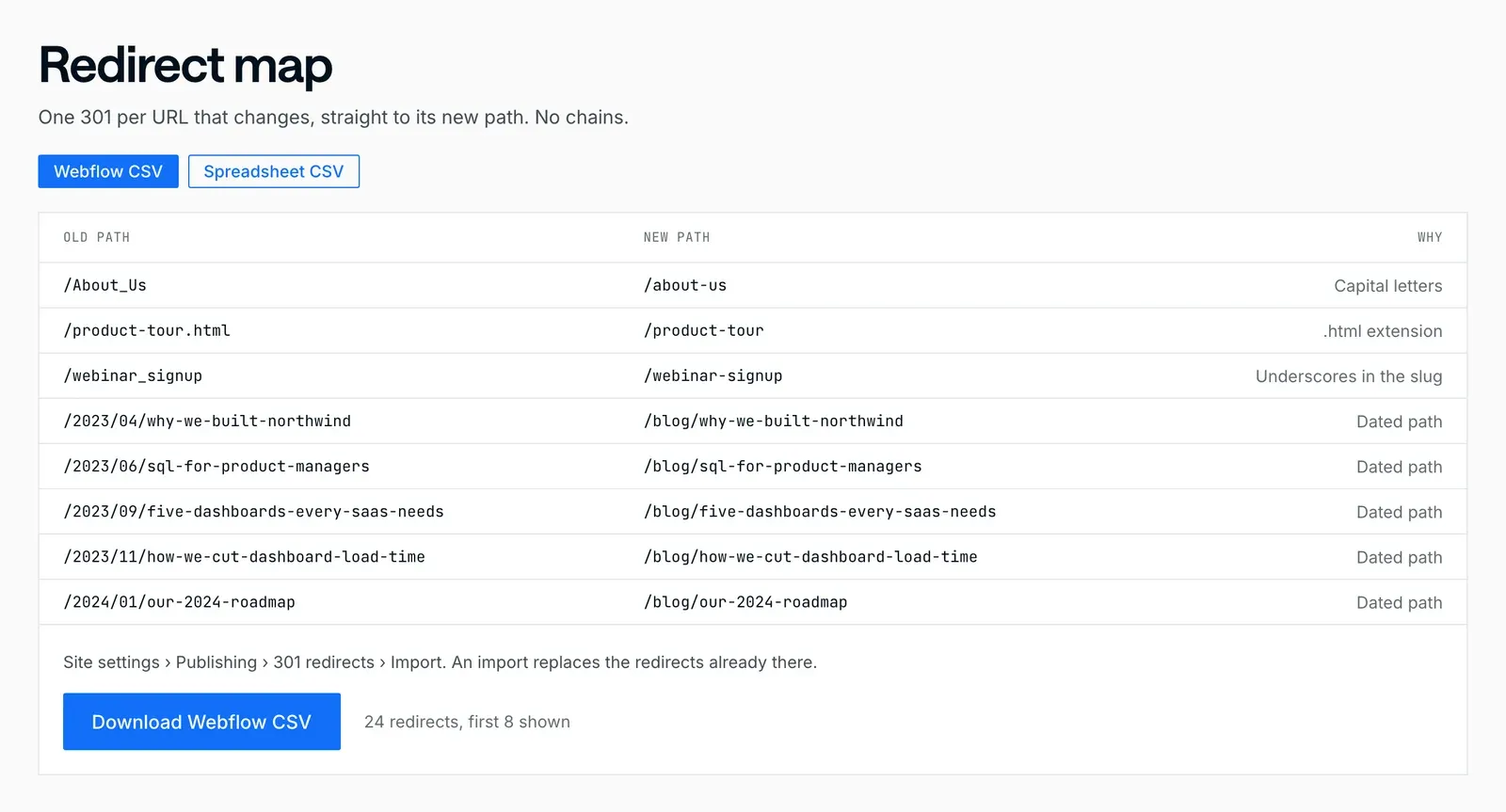Click the Site settings import instructions text
Viewport: 1506px width, 812px height.
pos(440,662)
